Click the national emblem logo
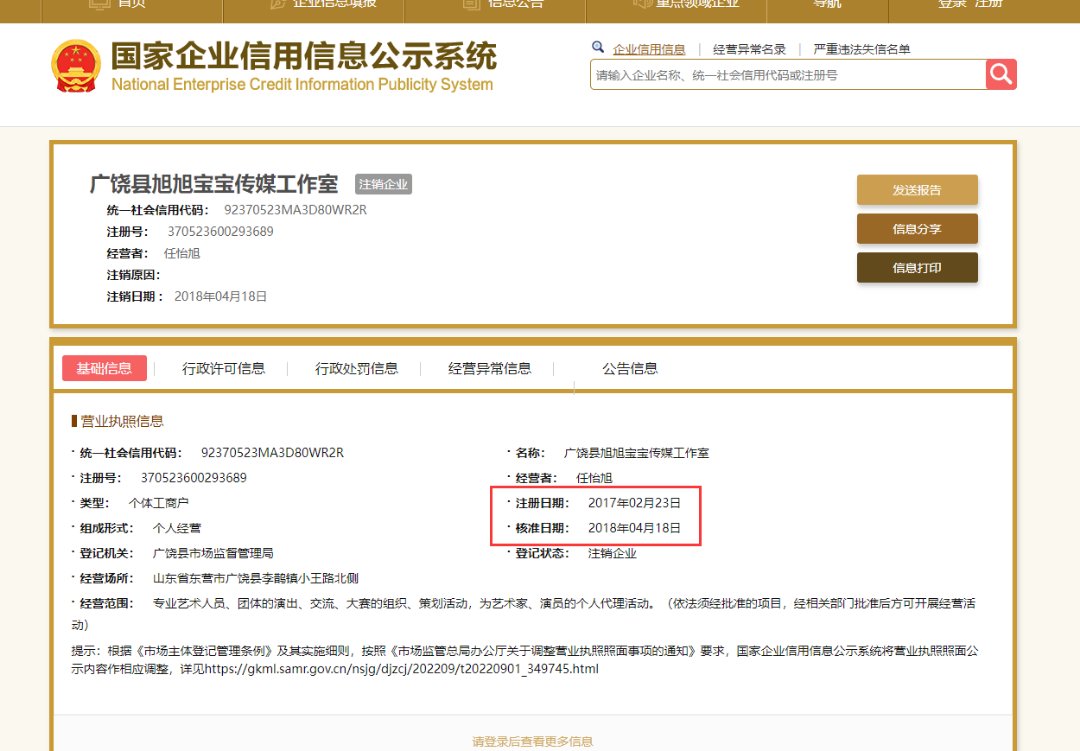The width and height of the screenshot is (1080, 751). tap(76, 66)
